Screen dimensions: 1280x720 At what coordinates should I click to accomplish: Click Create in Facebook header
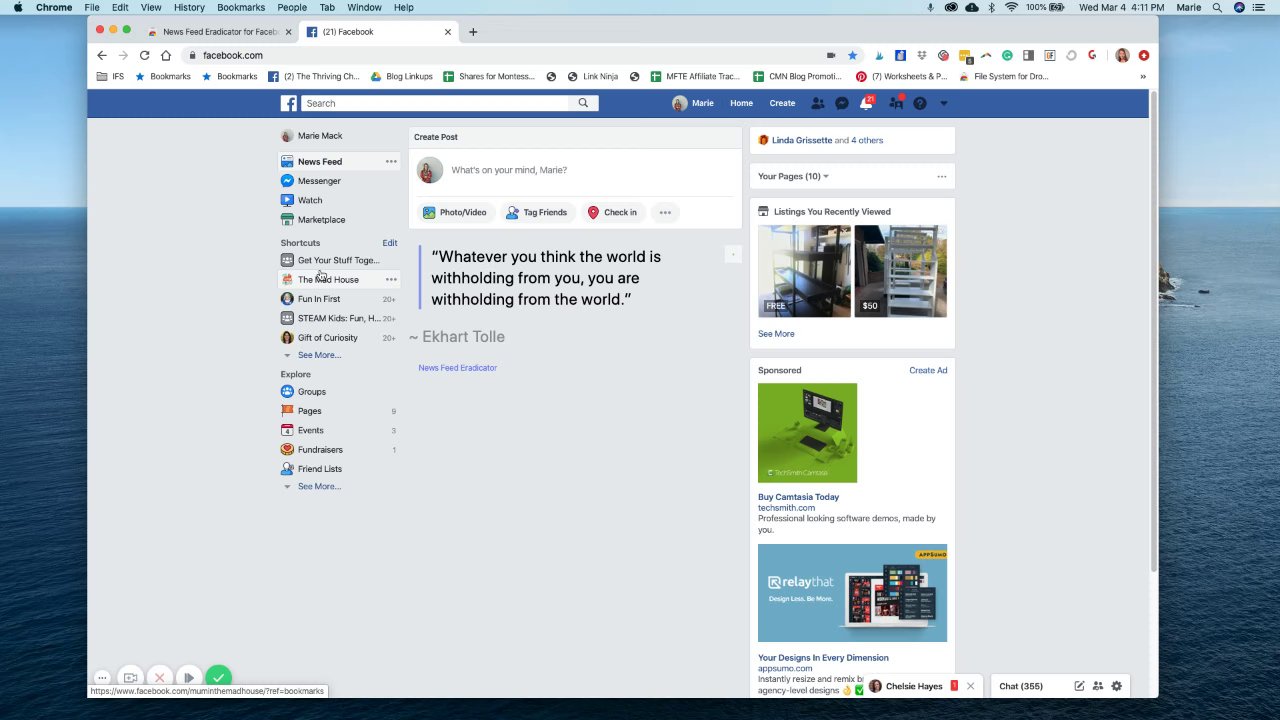[782, 103]
